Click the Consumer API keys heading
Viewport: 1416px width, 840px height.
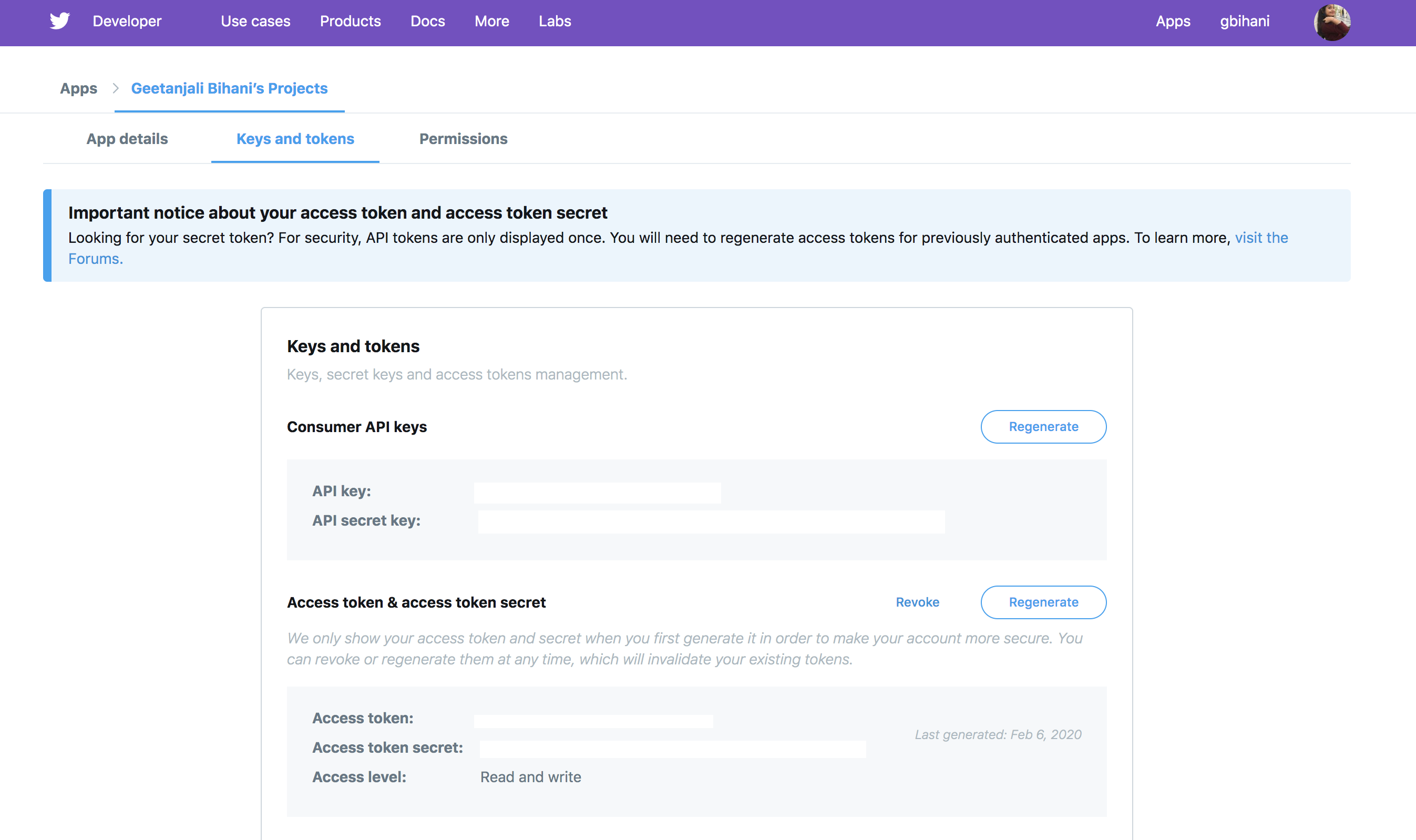356,427
